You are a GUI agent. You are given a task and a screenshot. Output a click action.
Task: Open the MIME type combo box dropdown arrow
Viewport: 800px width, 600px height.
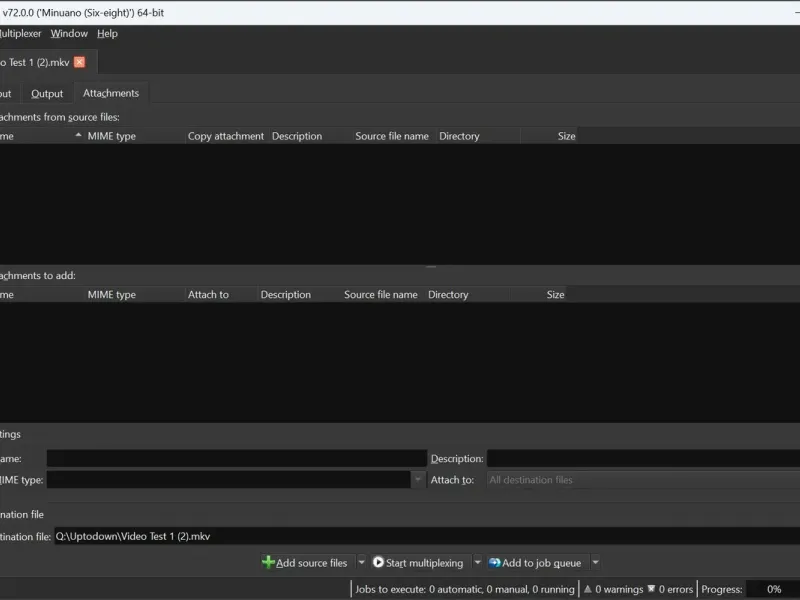tap(418, 480)
